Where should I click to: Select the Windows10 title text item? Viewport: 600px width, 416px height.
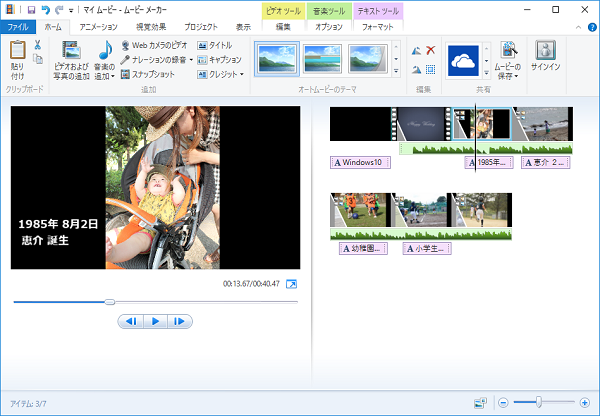click(360, 162)
